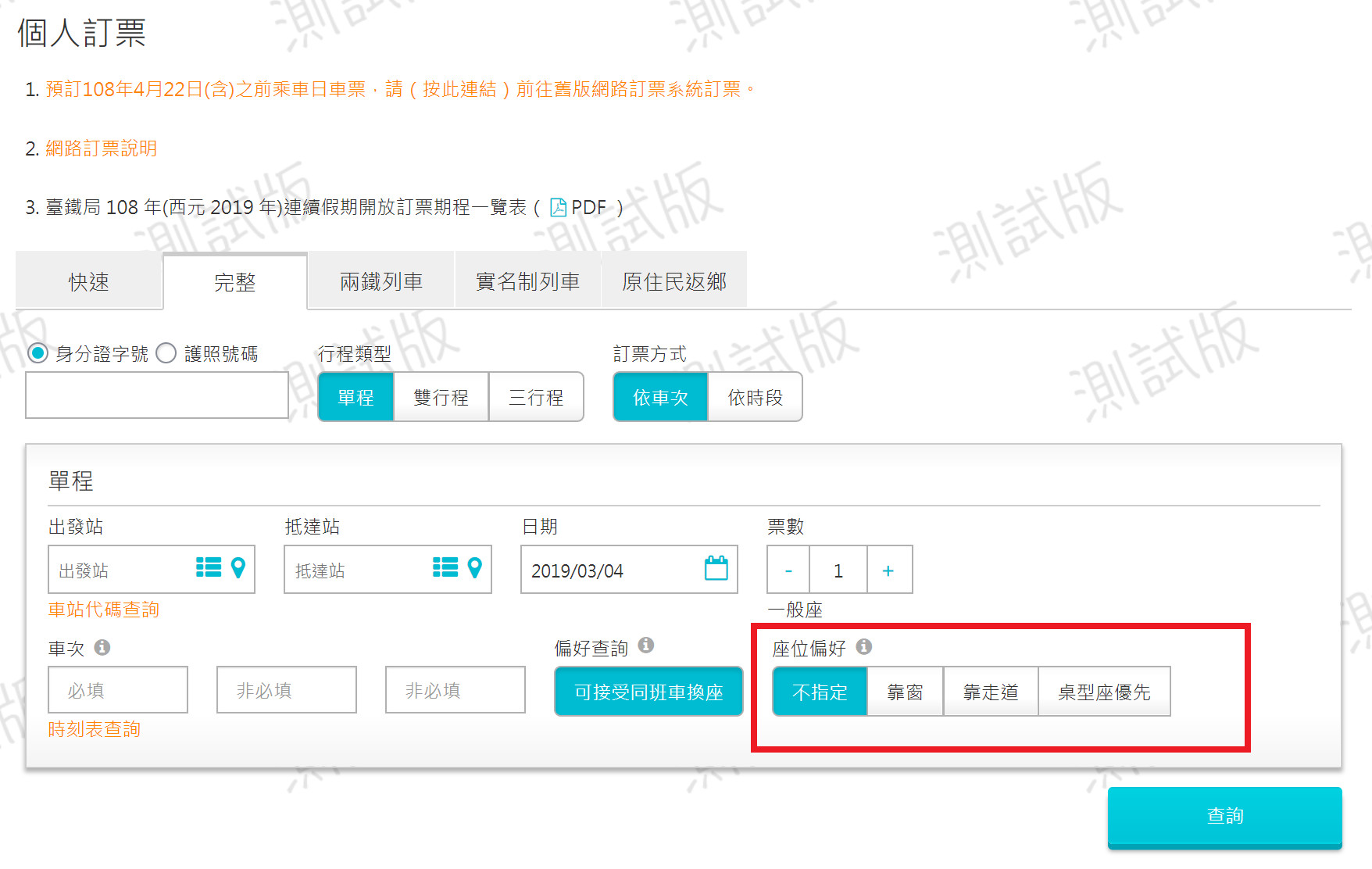Focus the 抵達站 input field
Screen dimensions: 1372x869
pos(388,569)
